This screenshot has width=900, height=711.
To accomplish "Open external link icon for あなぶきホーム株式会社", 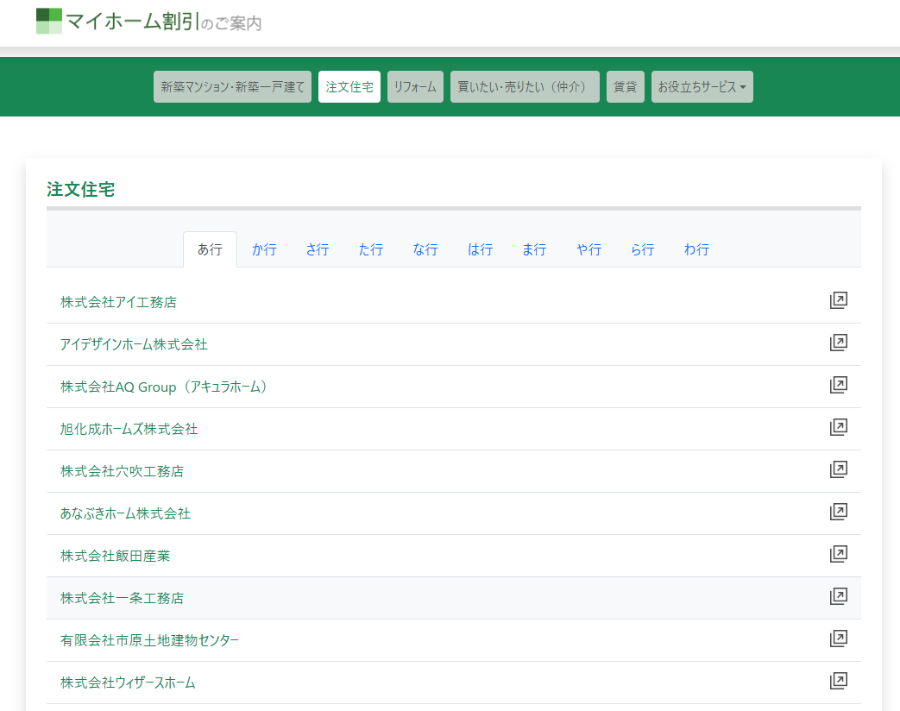I will click(838, 511).
